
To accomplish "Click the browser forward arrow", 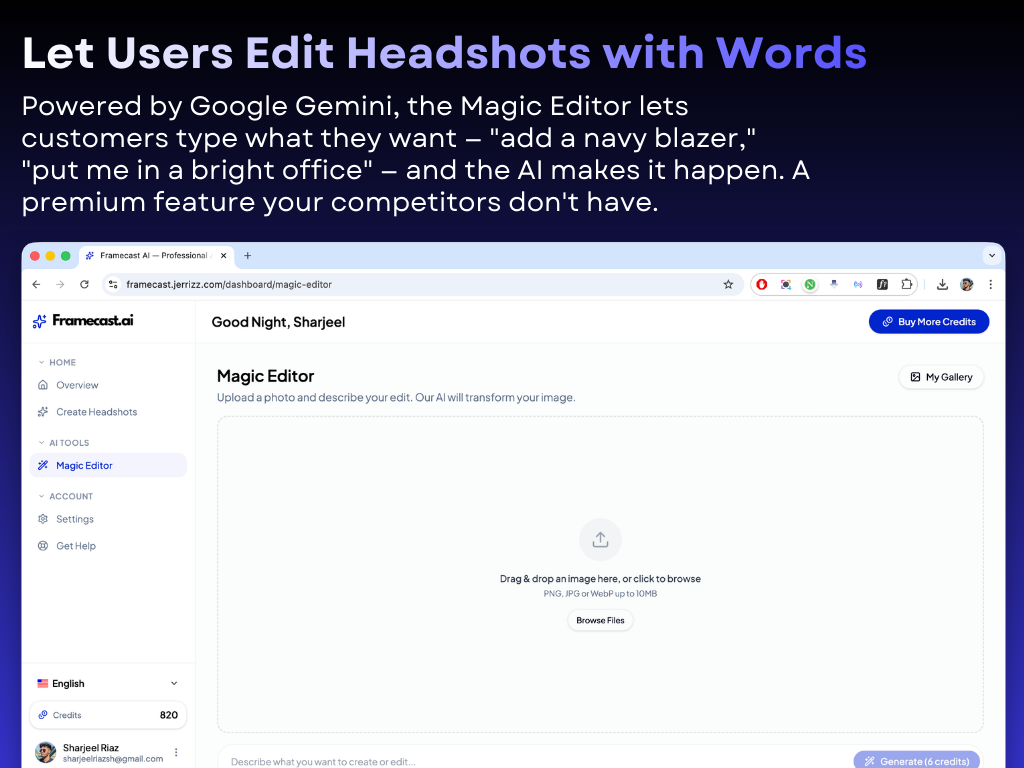I will (60, 284).
